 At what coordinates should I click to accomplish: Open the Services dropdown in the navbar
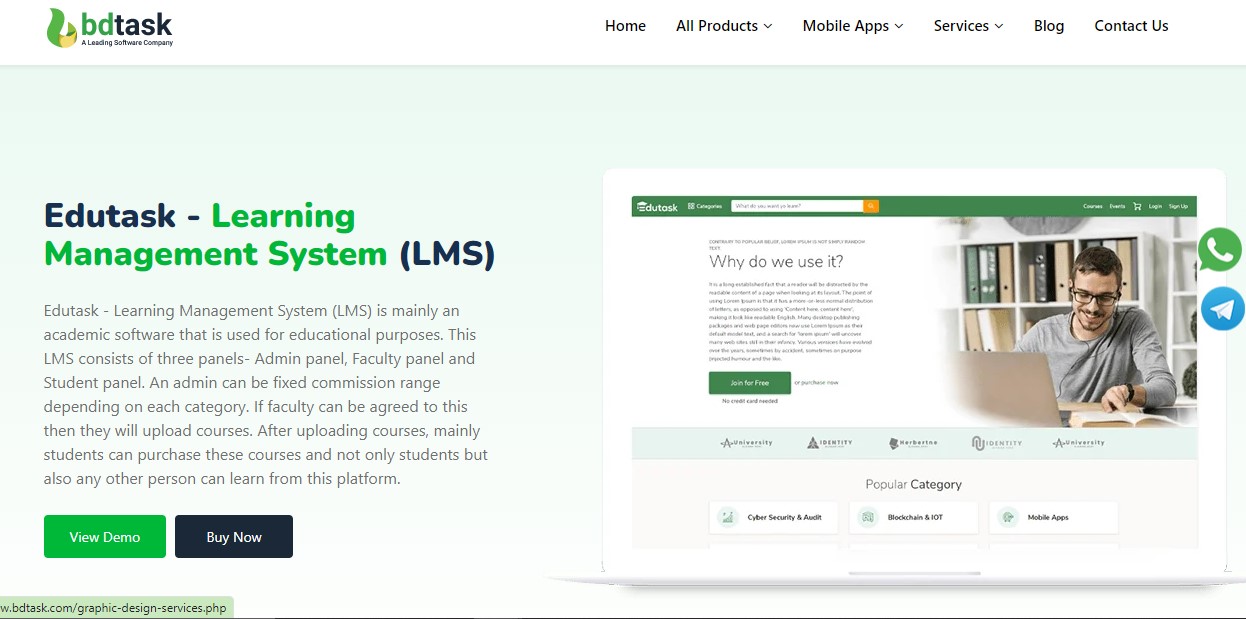pos(968,26)
